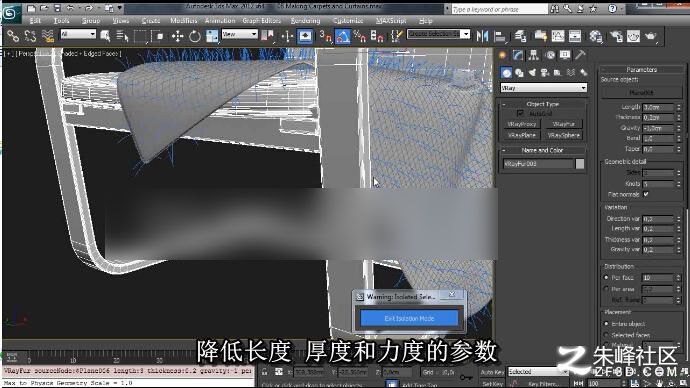Select the Link tool icon
Screen dimensions: 690x388
(13, 36)
